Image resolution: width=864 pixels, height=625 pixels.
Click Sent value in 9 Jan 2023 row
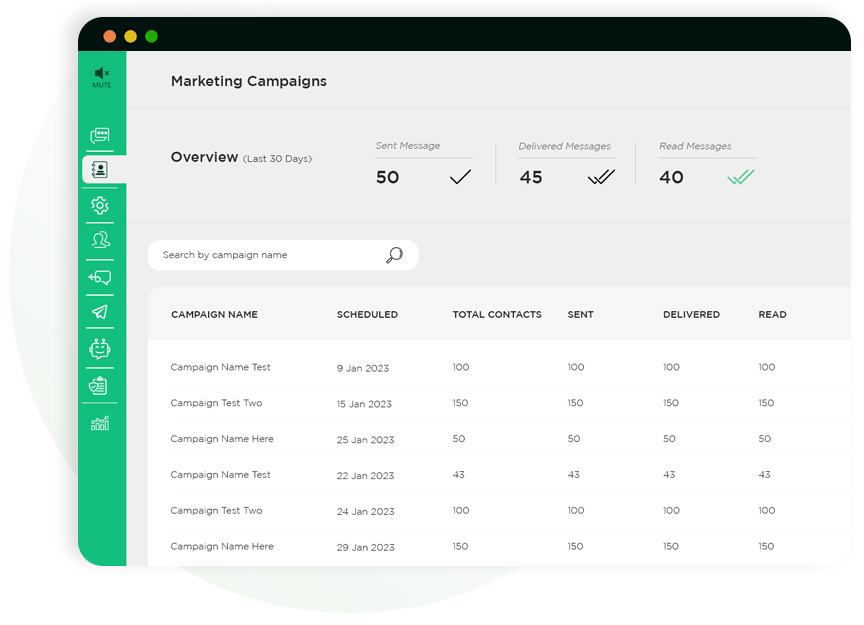click(576, 367)
